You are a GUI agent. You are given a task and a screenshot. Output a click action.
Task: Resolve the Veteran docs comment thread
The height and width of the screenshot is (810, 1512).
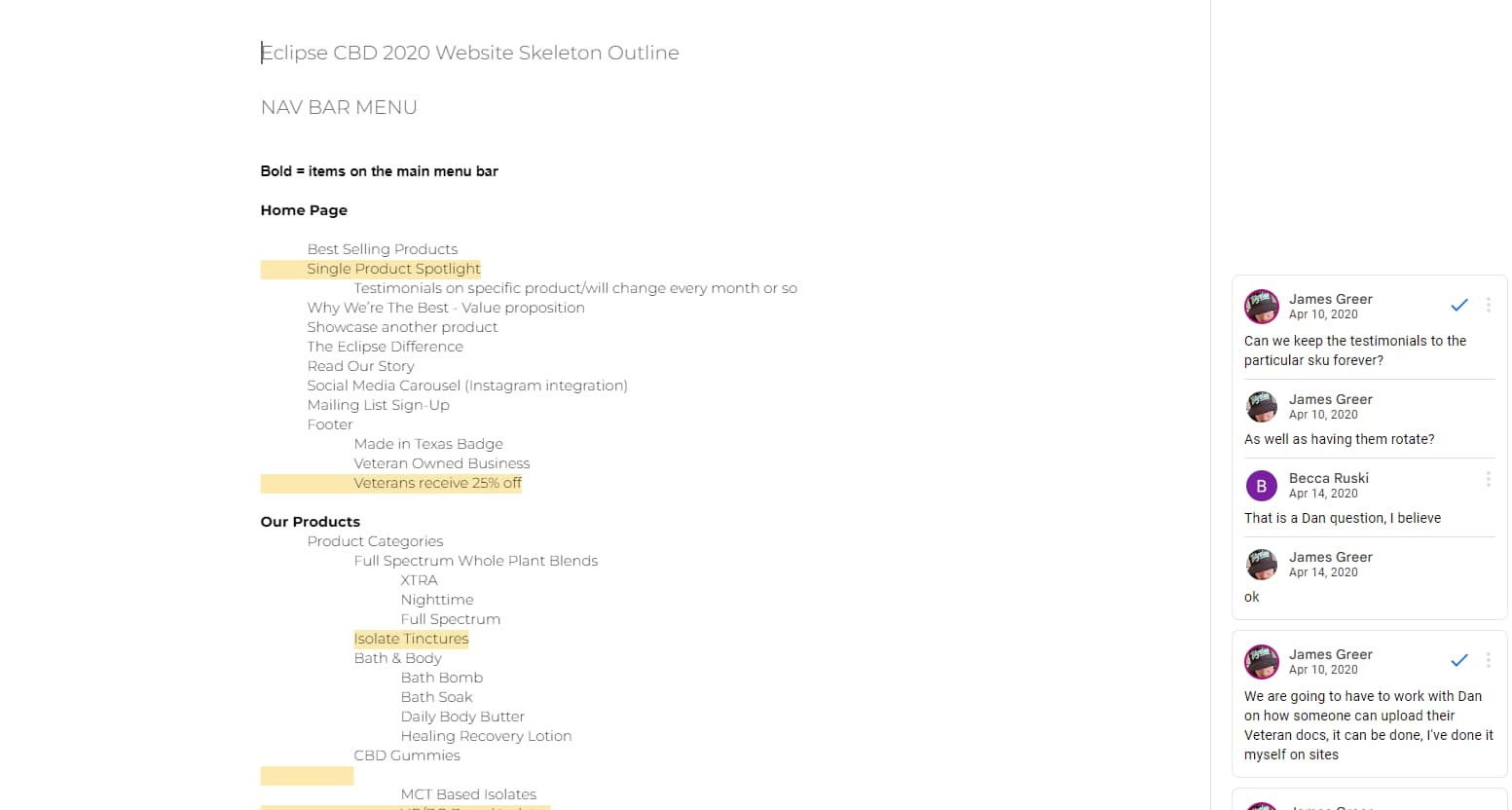click(x=1458, y=661)
